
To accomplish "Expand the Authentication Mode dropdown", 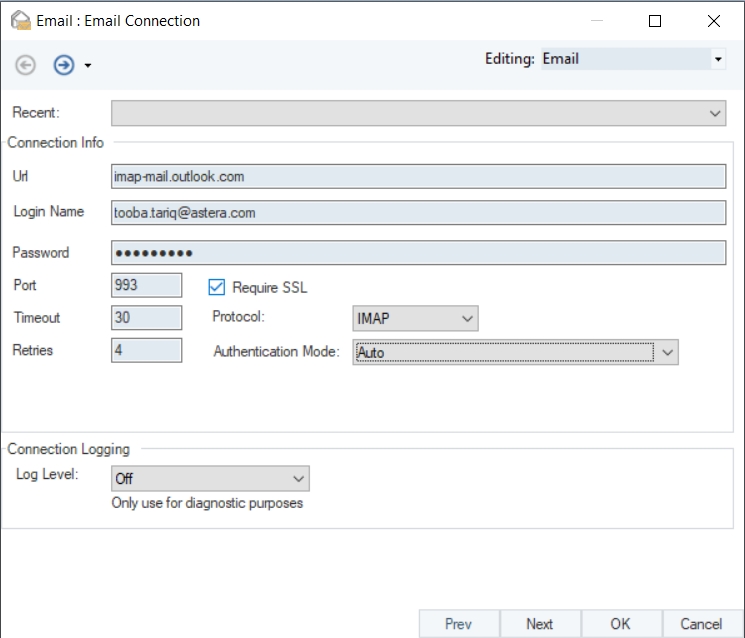I will coord(515,352).
